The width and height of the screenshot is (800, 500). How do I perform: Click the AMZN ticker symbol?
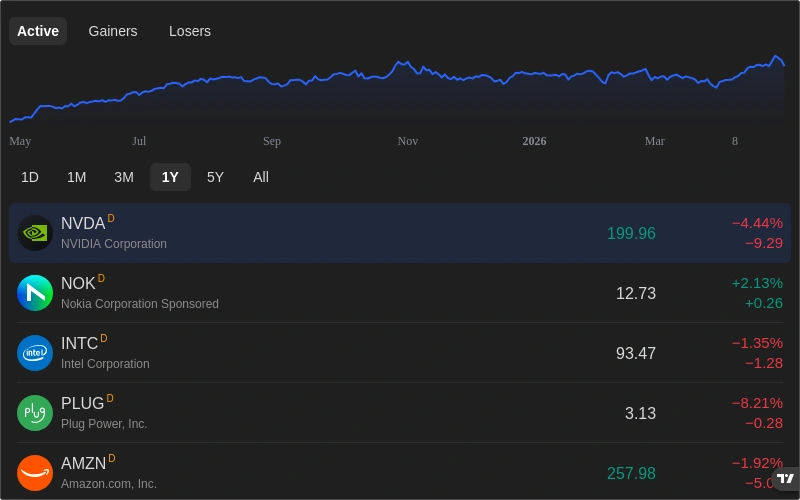pyautogui.click(x=83, y=463)
